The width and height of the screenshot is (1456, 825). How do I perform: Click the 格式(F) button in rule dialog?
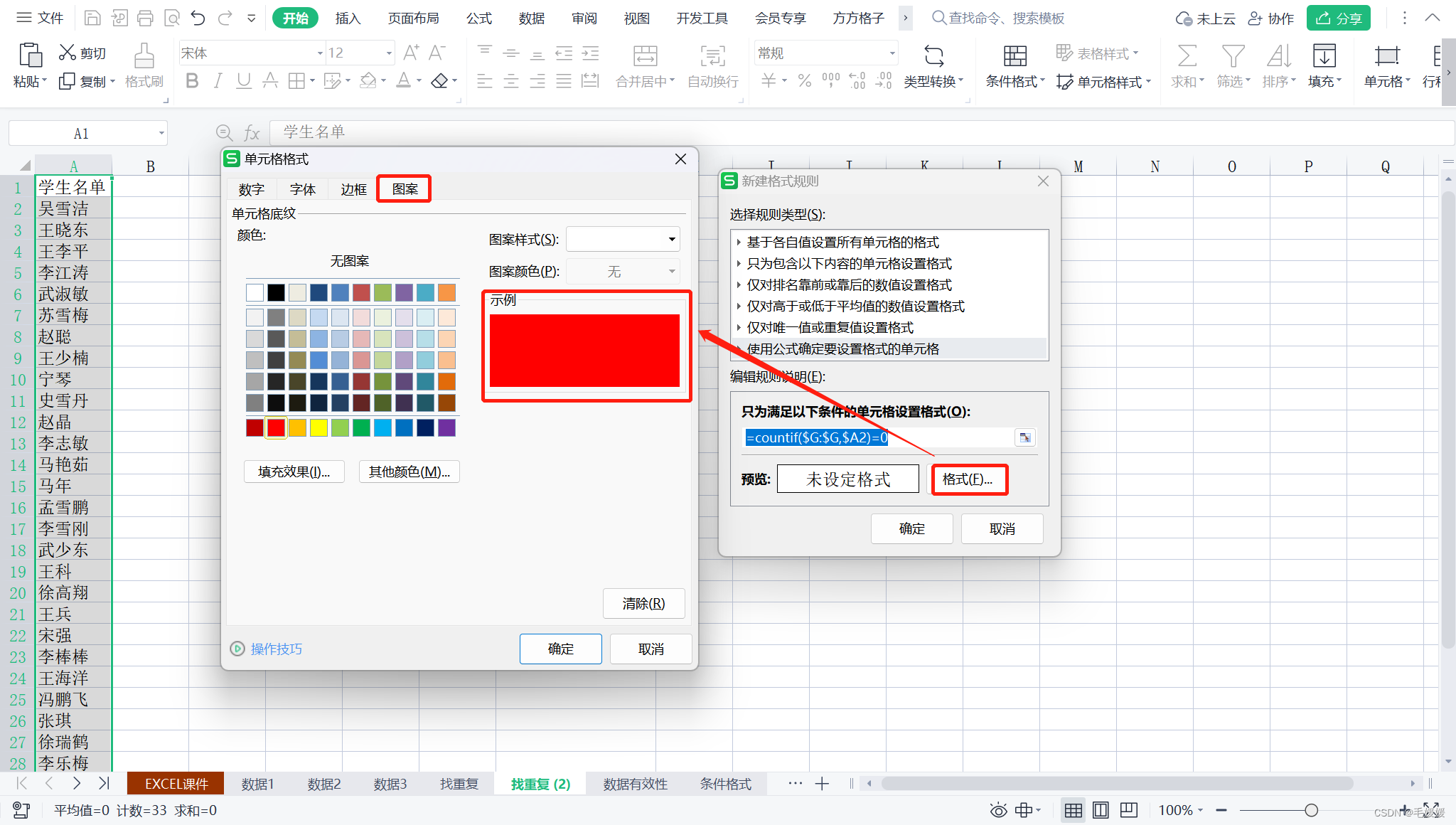pyautogui.click(x=969, y=479)
